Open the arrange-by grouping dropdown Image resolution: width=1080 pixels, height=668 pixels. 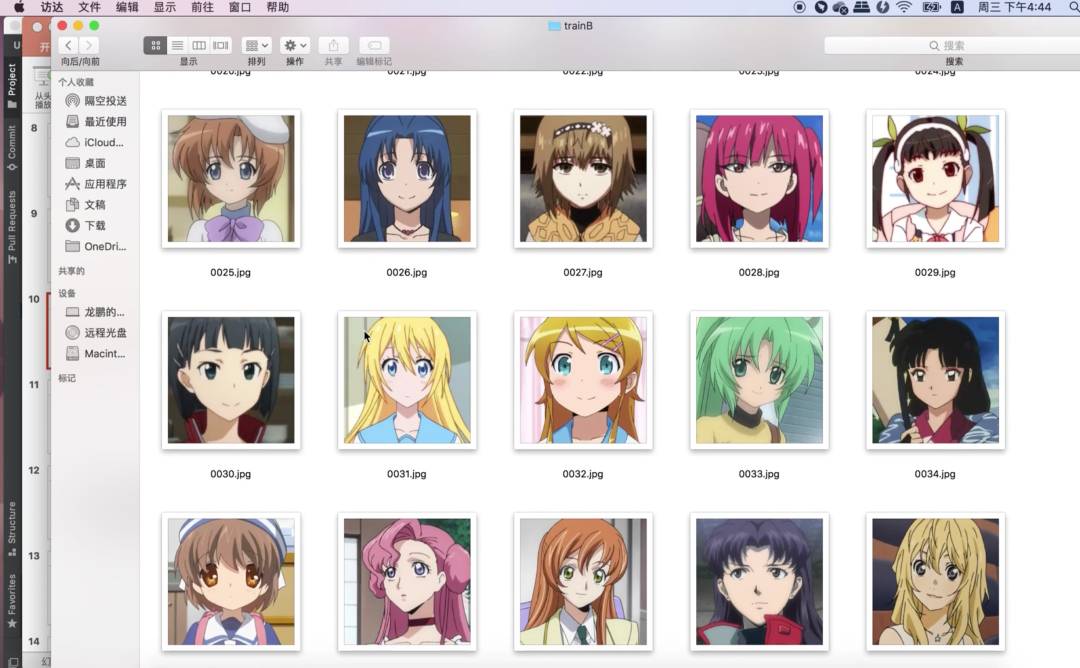(256, 45)
